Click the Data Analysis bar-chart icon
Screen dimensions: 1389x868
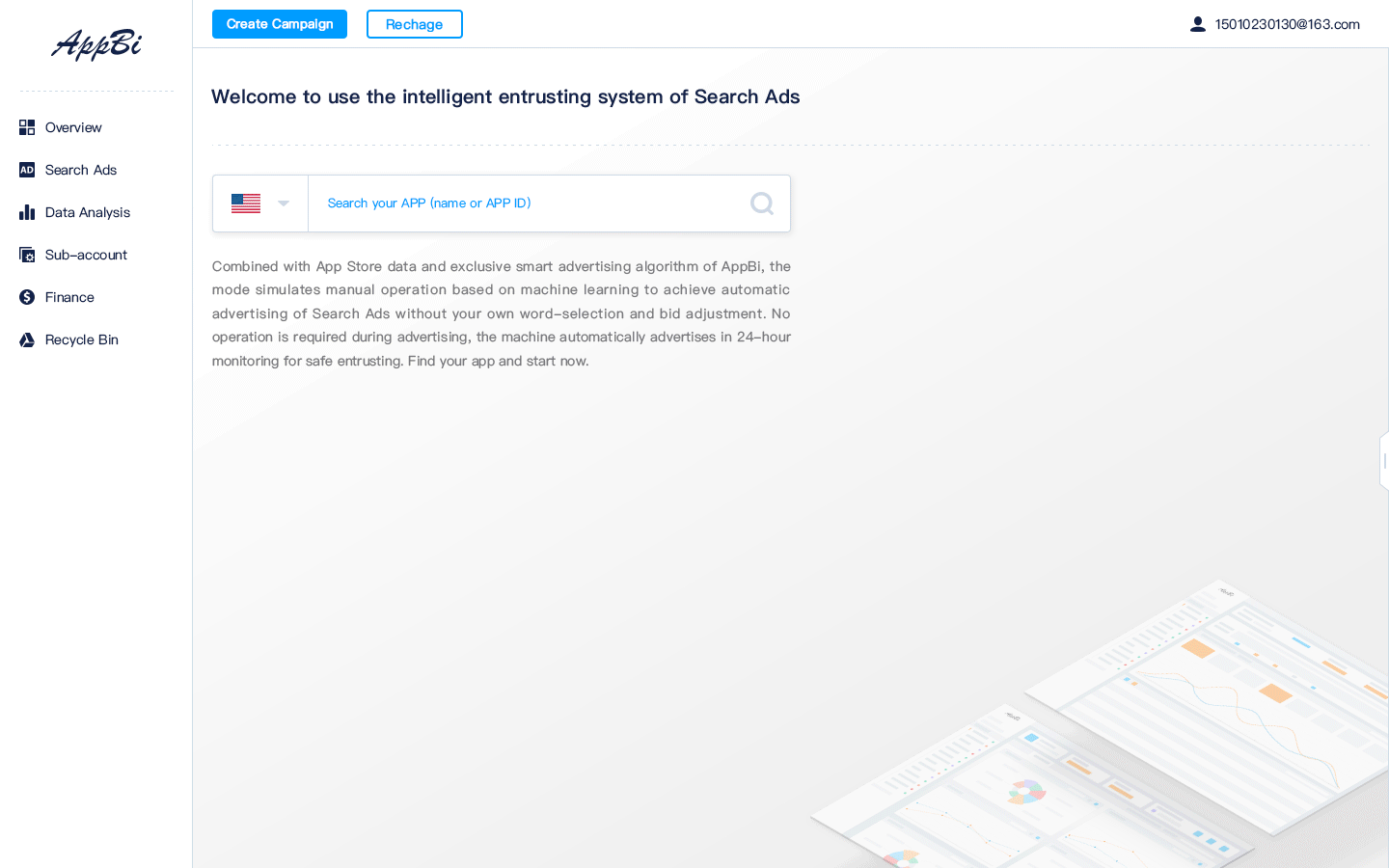(27, 212)
